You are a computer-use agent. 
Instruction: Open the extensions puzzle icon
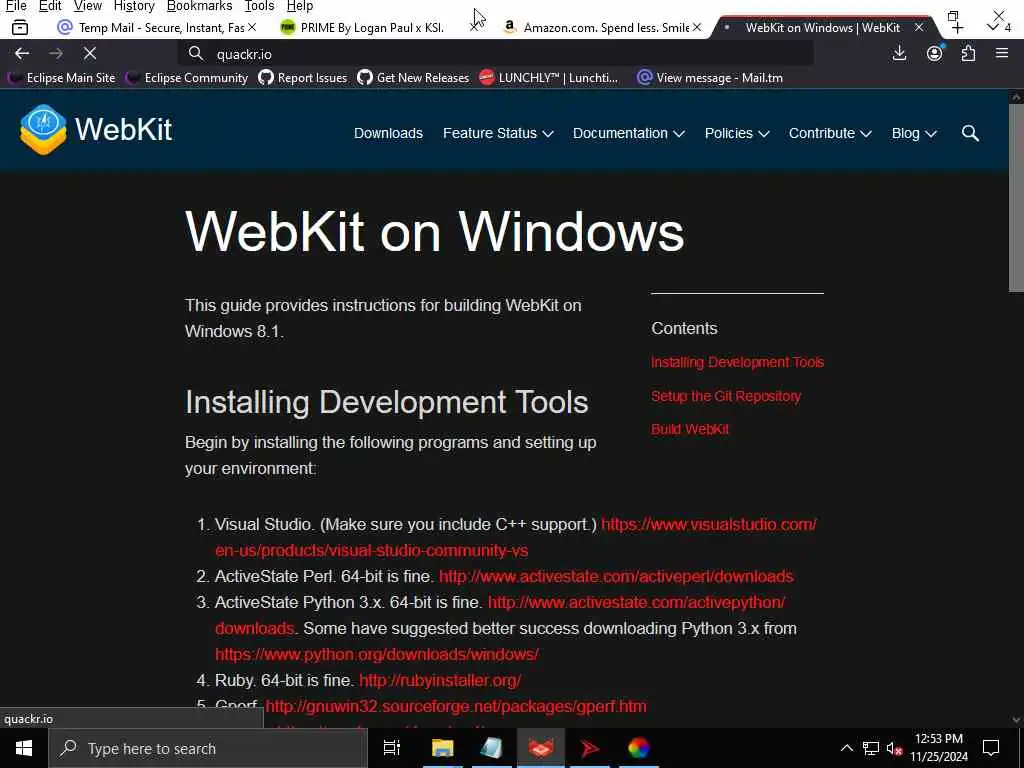[x=968, y=53]
